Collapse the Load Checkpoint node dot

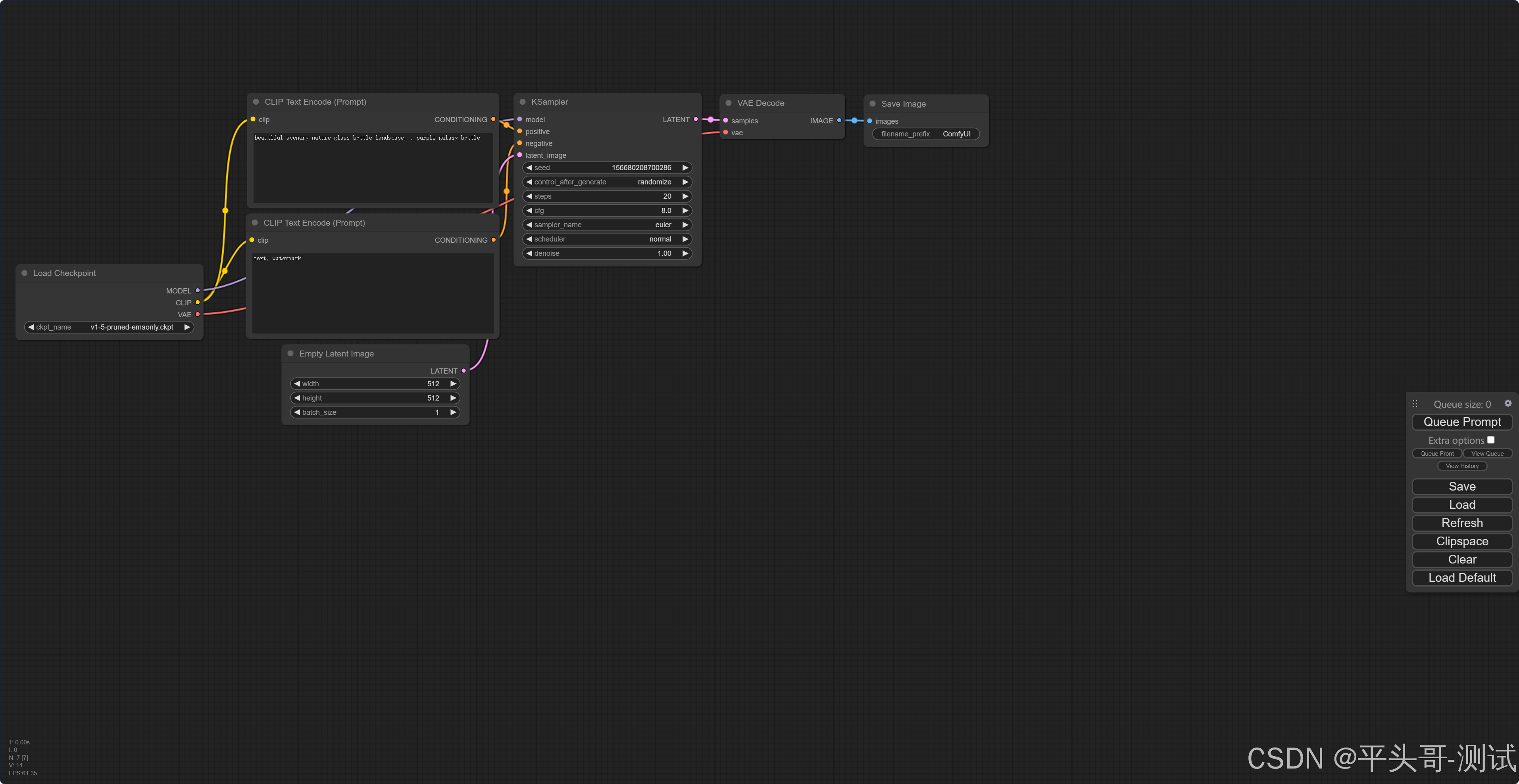coord(25,273)
